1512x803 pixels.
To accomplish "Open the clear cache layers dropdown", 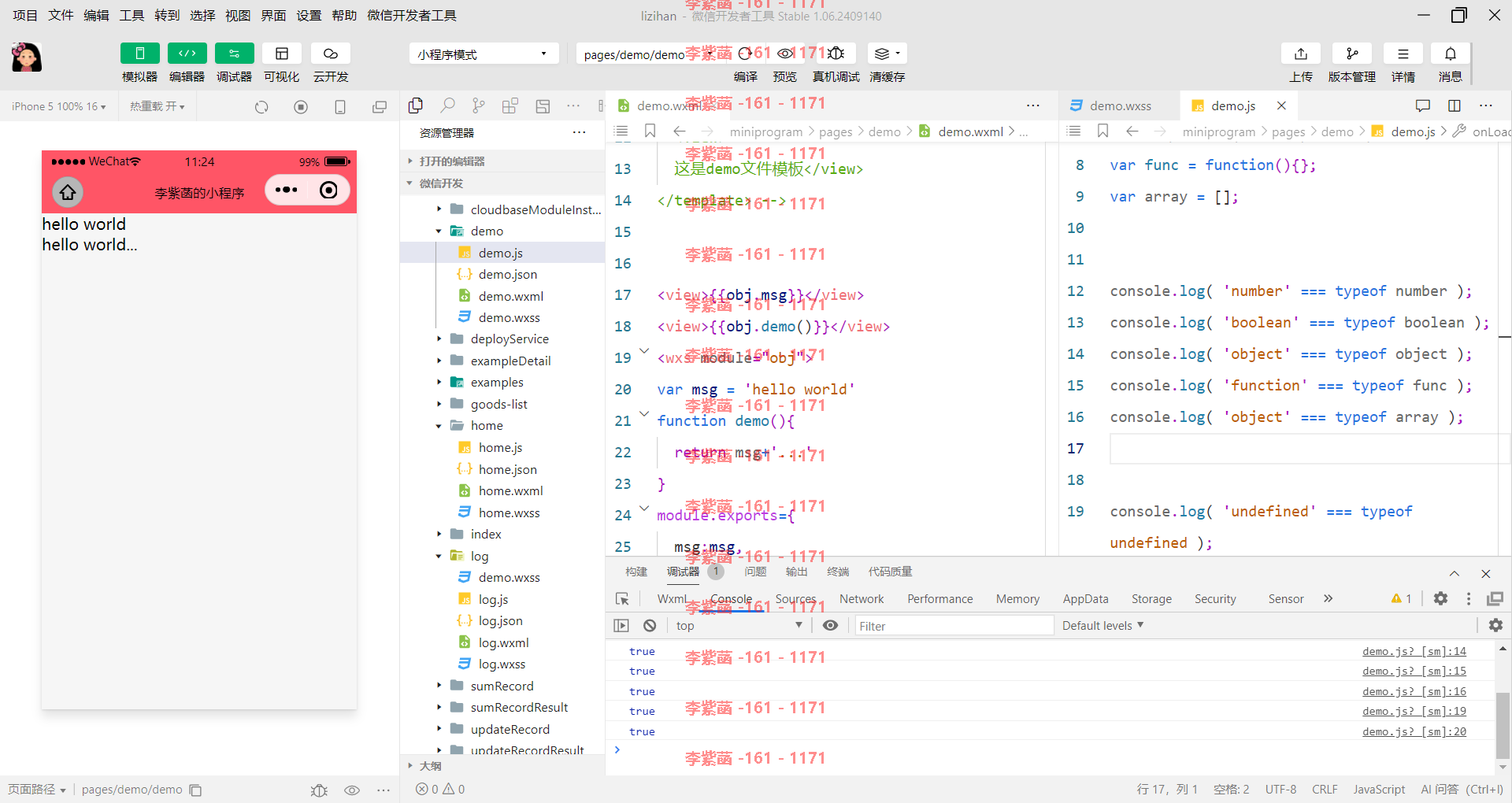I will point(888,54).
